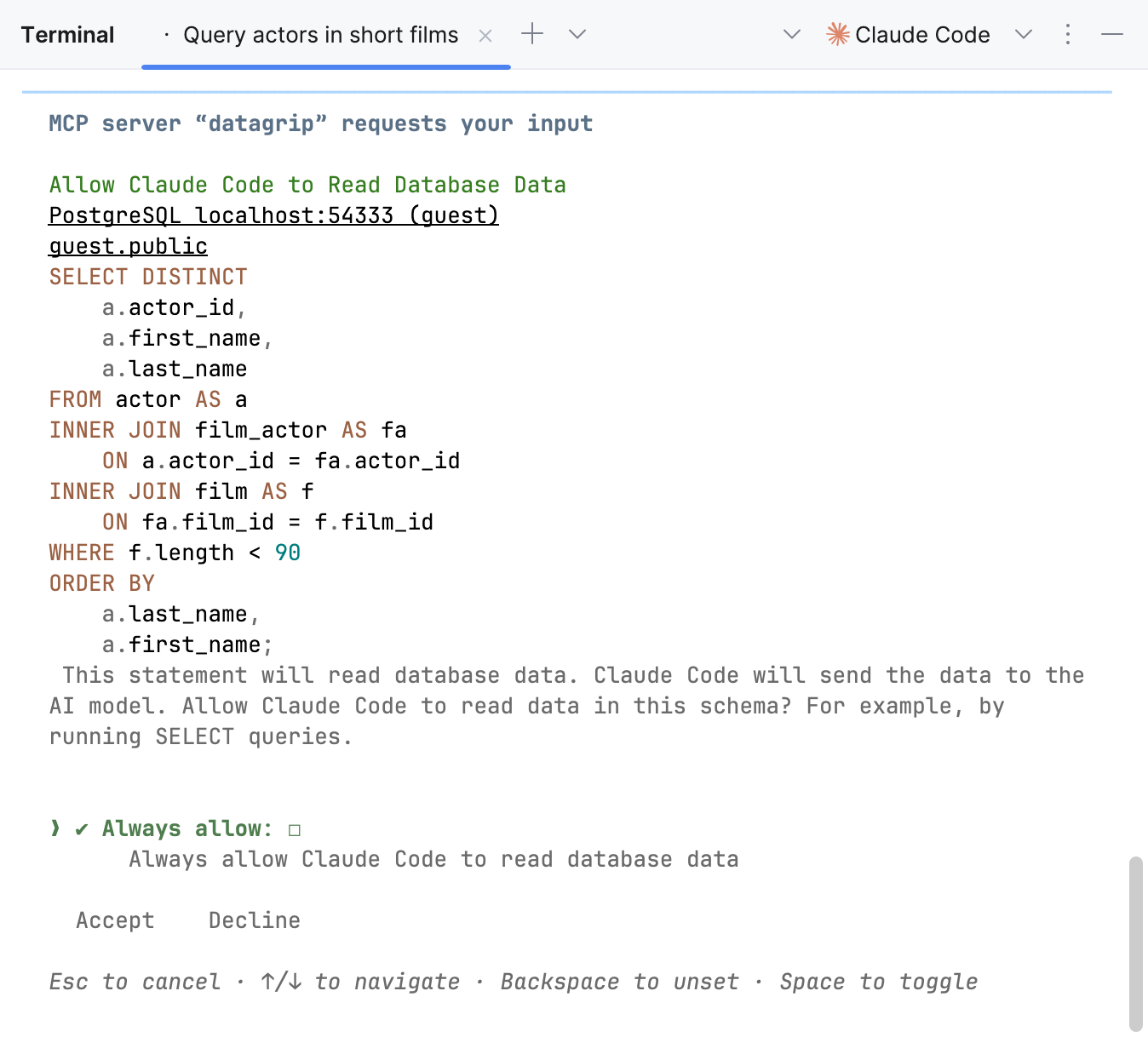Click the Decline option
This screenshot has width=1148, height=1037.
point(254,920)
